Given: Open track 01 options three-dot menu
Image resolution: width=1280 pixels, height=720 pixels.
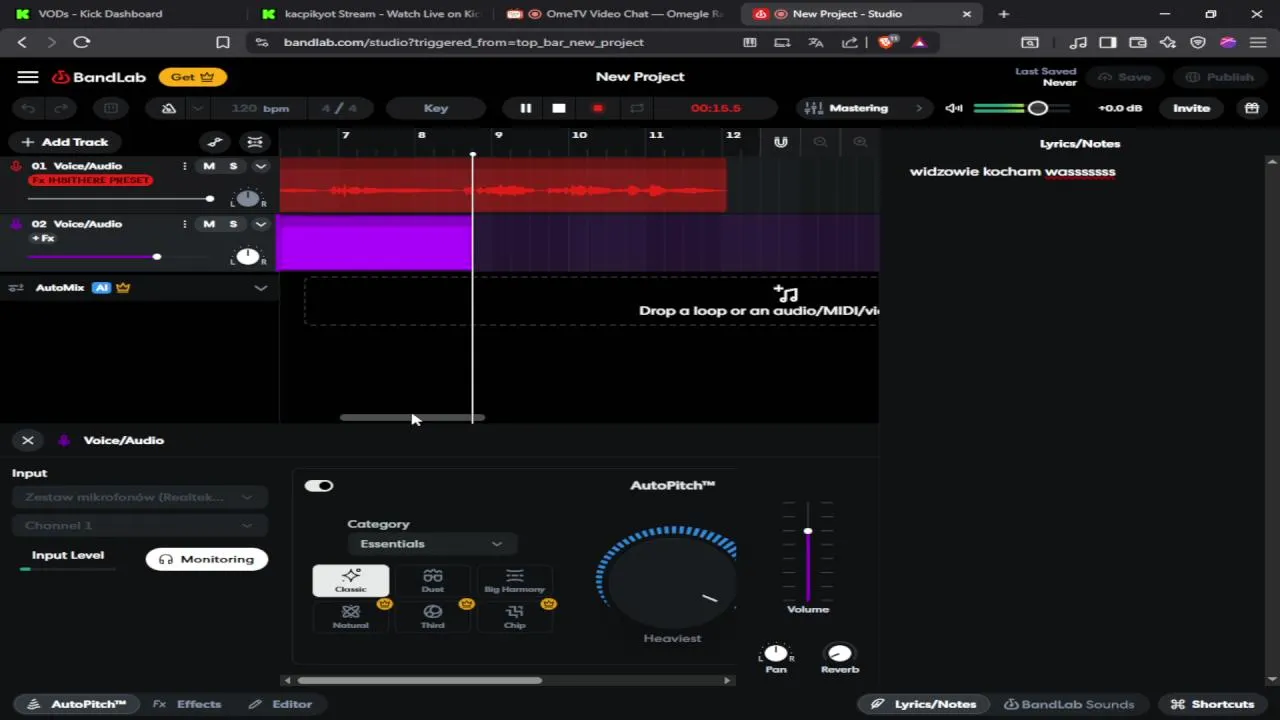Looking at the screenshot, I should (x=184, y=166).
